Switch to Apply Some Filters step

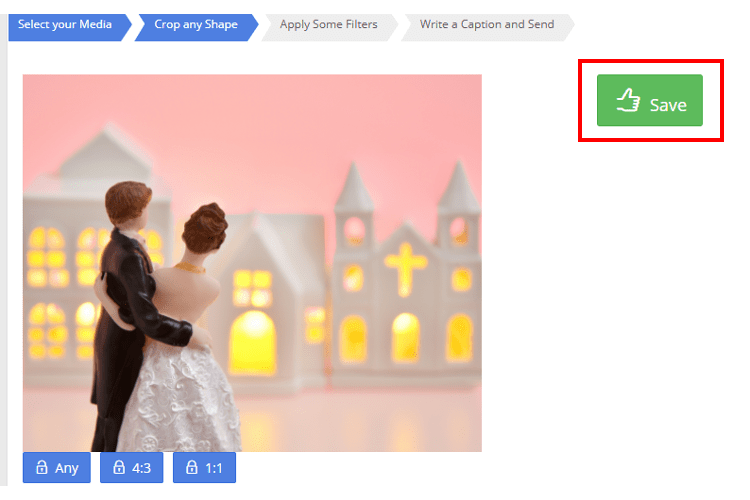coord(328,24)
